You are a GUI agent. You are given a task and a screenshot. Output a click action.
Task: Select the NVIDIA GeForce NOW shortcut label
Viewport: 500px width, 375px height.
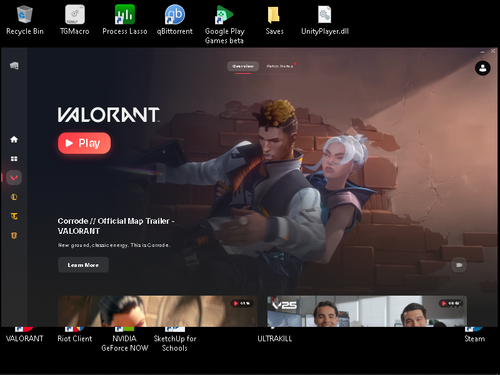click(125, 343)
